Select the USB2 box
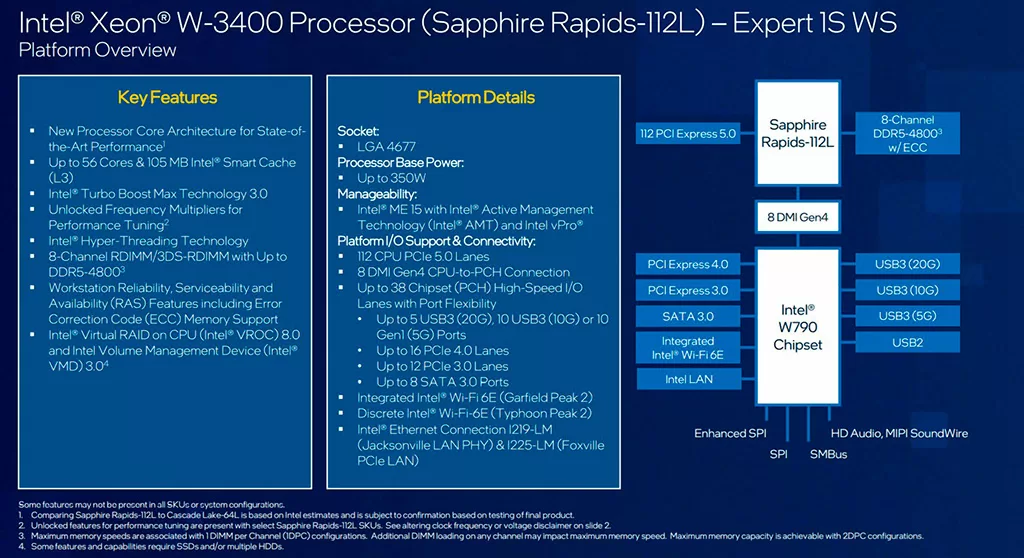 [907, 342]
